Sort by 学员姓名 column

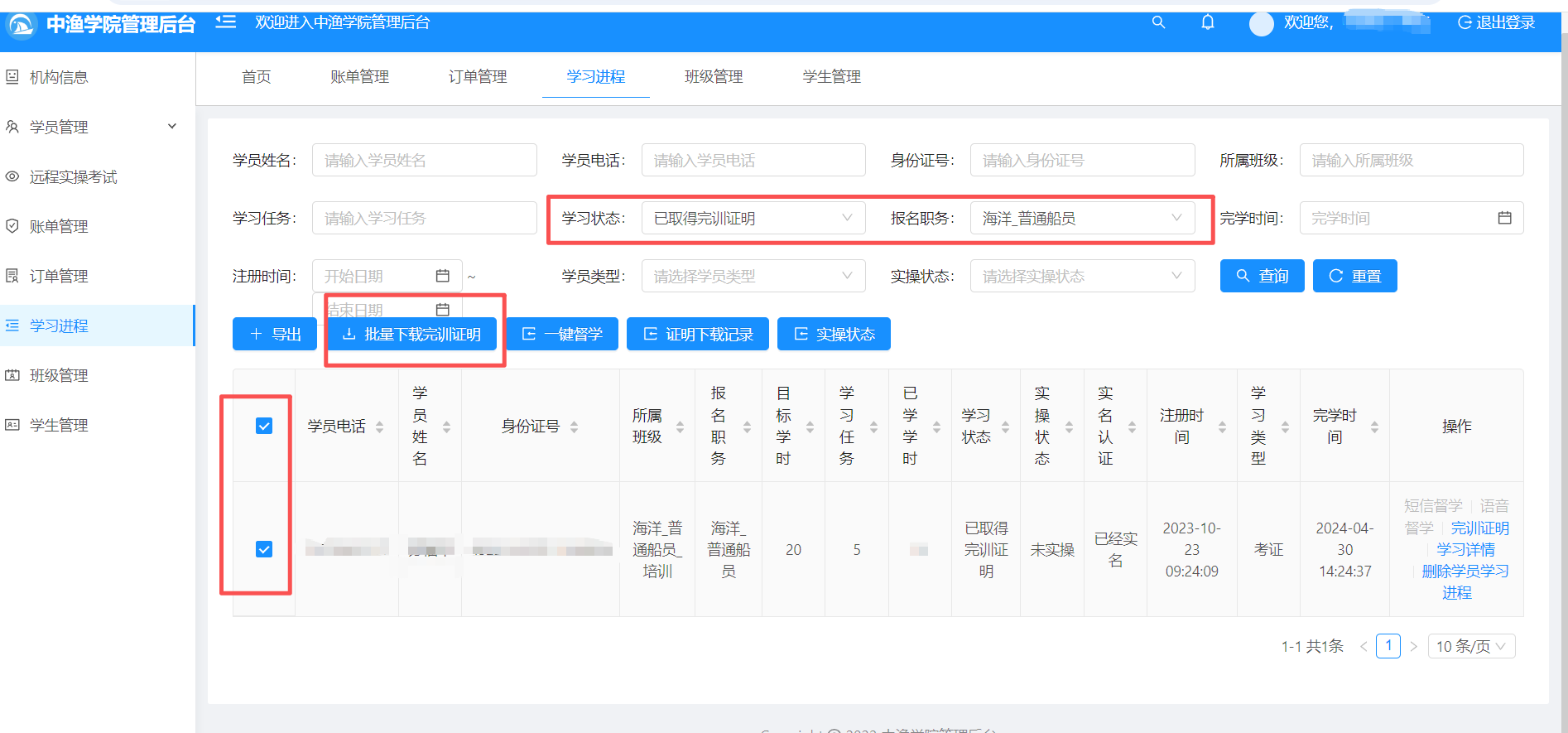coord(447,427)
